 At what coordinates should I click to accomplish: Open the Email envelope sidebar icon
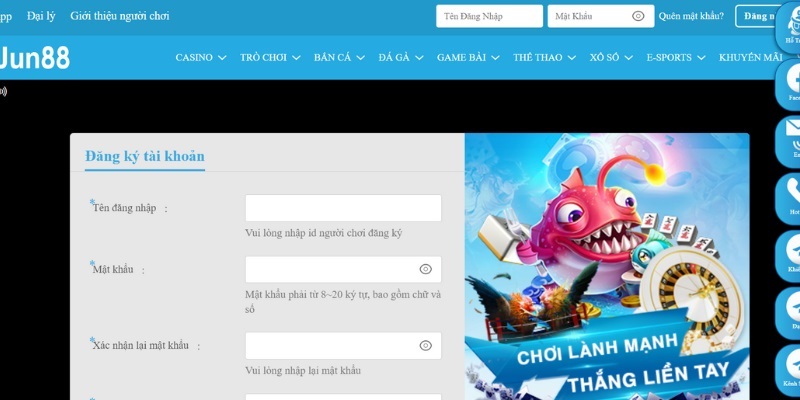[x=790, y=141]
